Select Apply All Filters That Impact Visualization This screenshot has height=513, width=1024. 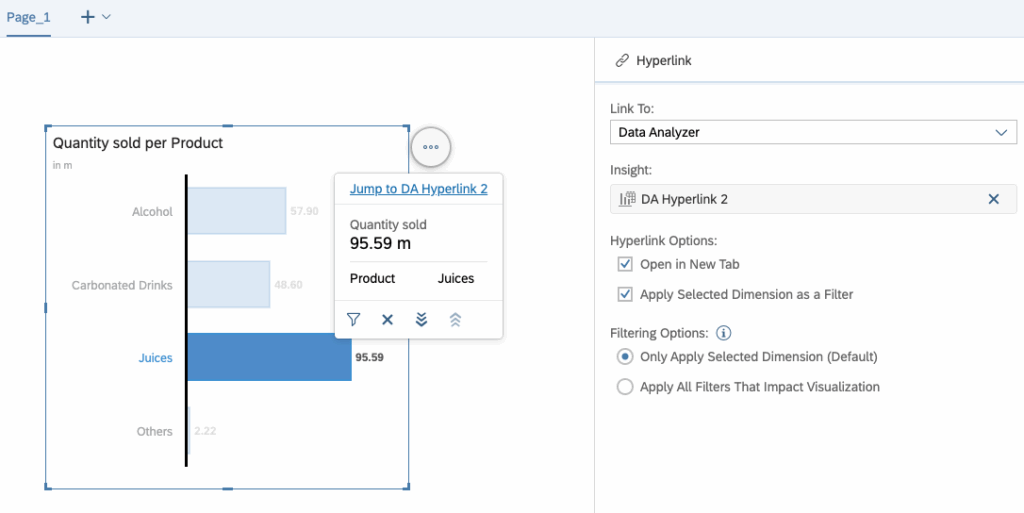coord(625,387)
